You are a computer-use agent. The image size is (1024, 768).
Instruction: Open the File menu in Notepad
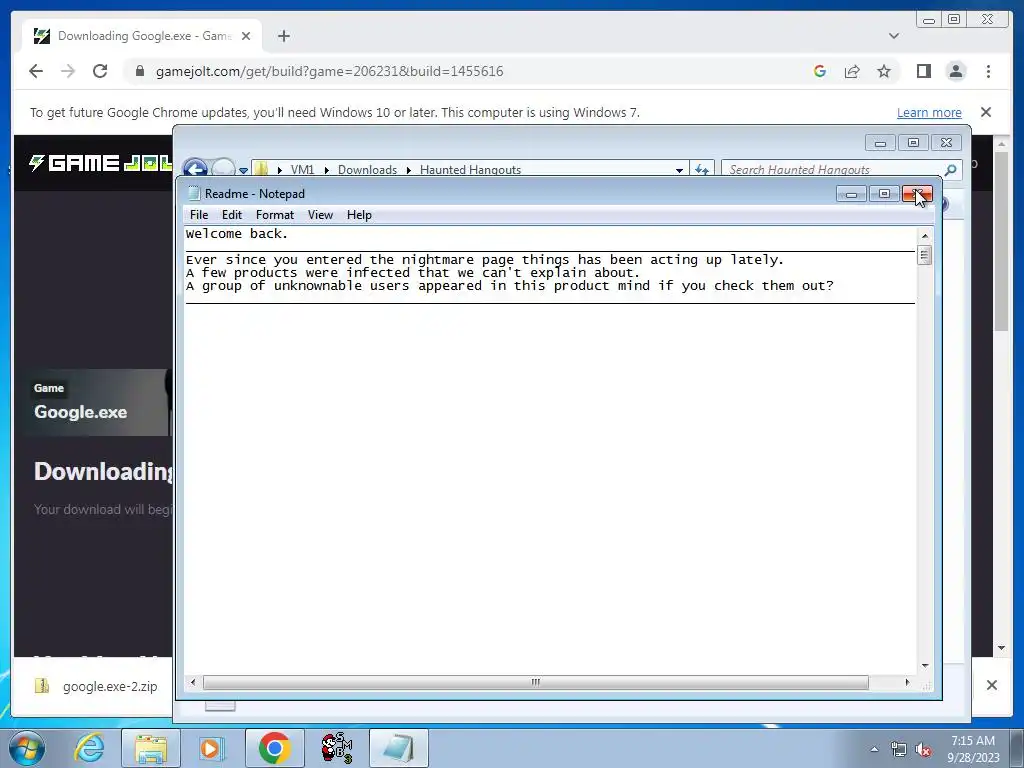[x=199, y=215]
